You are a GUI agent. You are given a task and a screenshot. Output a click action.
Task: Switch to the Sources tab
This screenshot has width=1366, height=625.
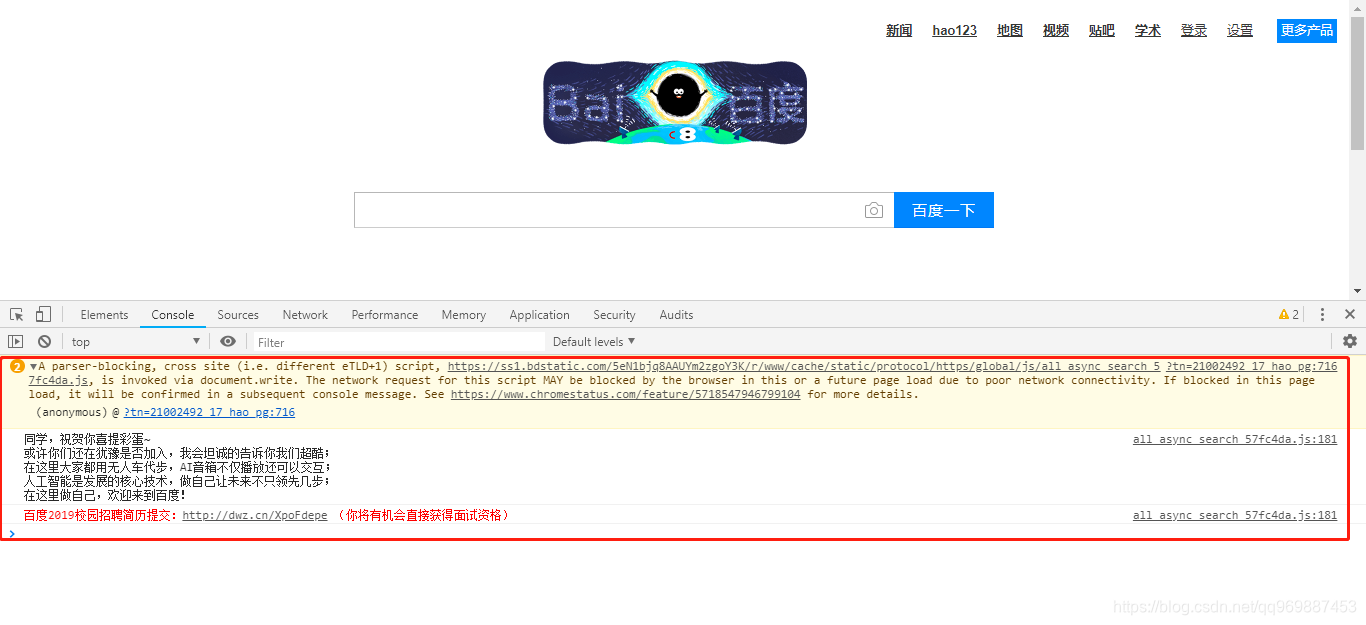coord(238,314)
